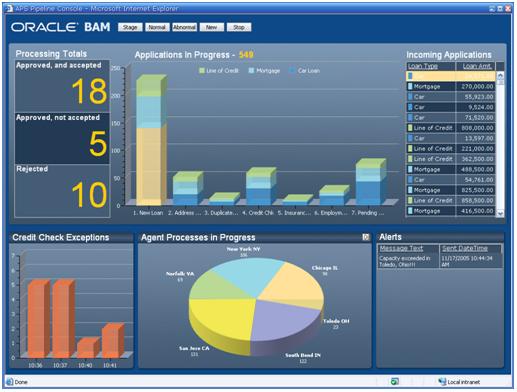Select the Mortgage 416,500.00 row
Image resolution: width=517 pixels, height=392 pixels.
tap(450, 211)
